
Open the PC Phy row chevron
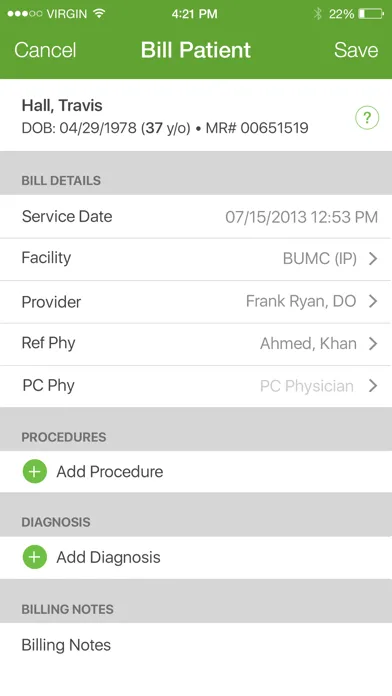[373, 386]
